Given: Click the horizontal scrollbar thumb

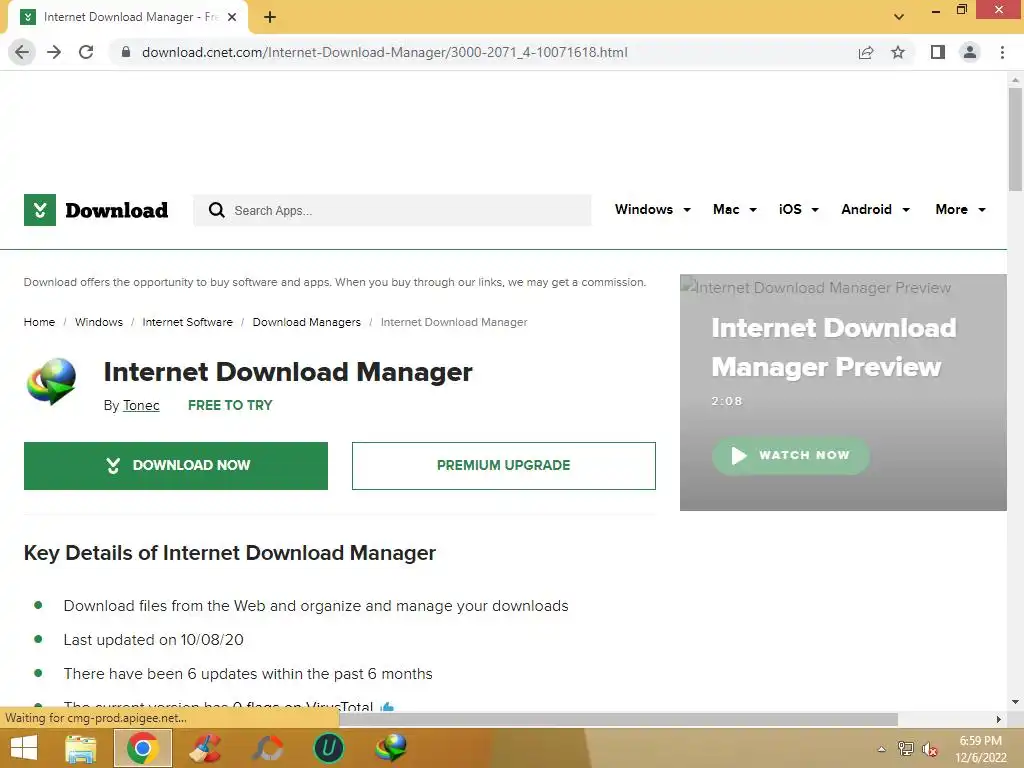Looking at the screenshot, I should point(618,719).
